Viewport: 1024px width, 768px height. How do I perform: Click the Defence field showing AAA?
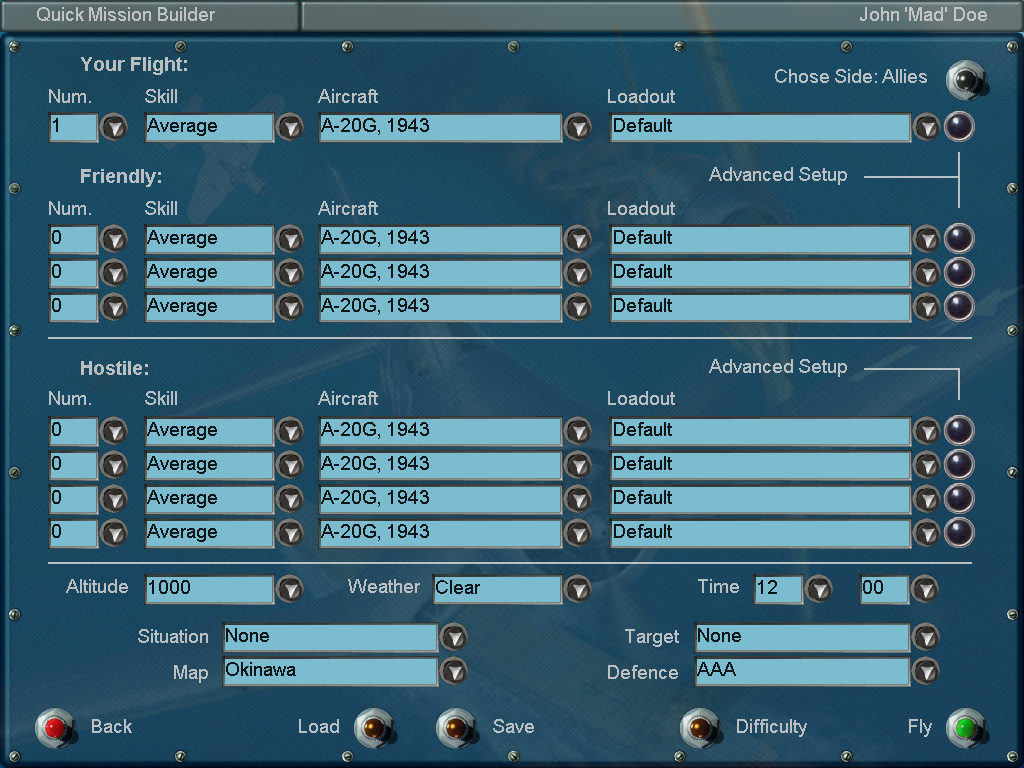coord(803,671)
